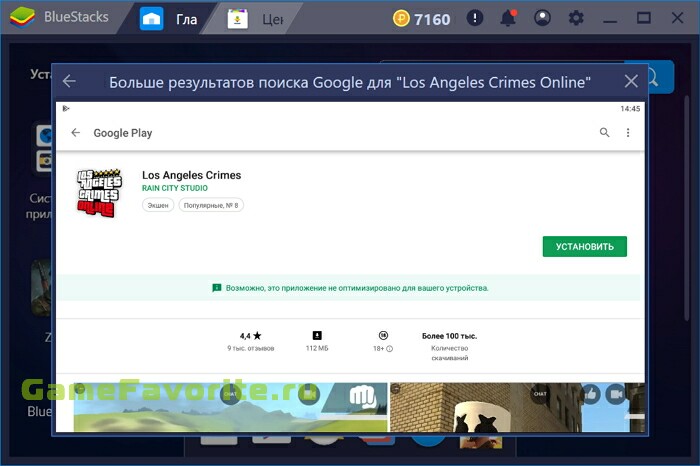Click the main window's right-edge scrollbar

pos(687,208)
